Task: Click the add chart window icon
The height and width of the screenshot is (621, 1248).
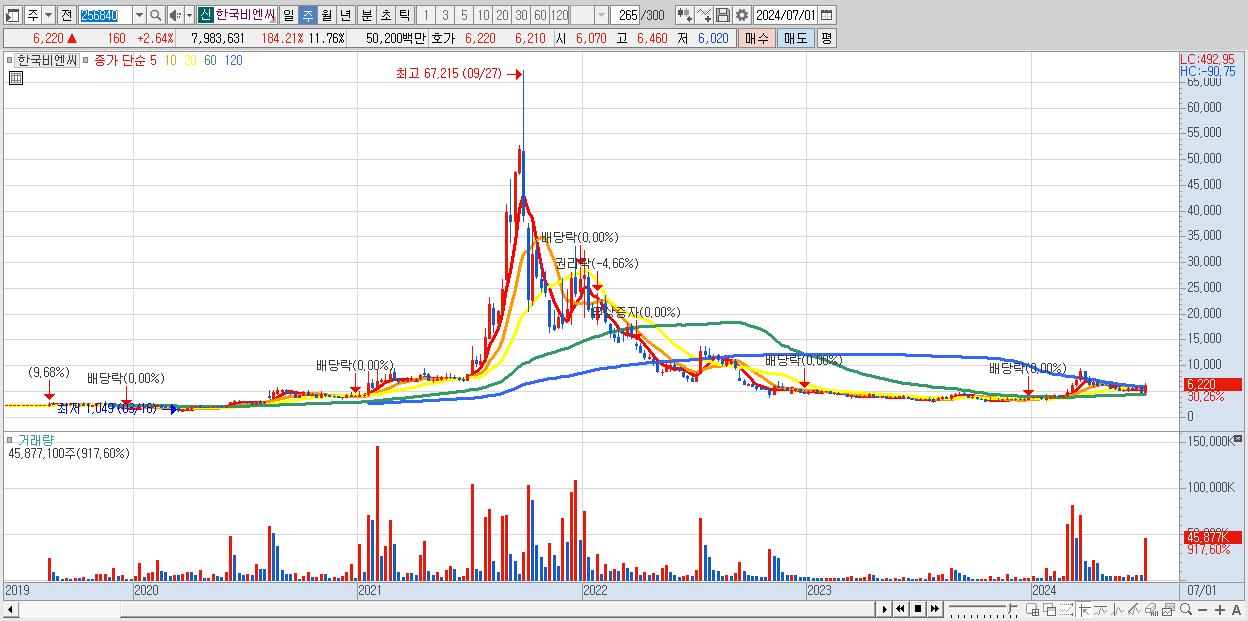Action: pyautogui.click(x=1032, y=609)
